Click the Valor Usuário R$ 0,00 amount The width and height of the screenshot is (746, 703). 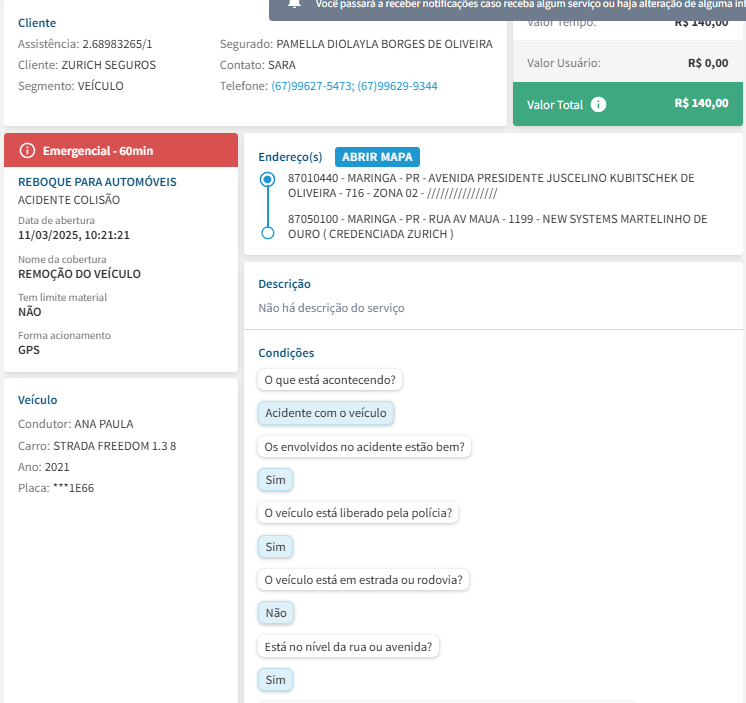tap(708, 63)
